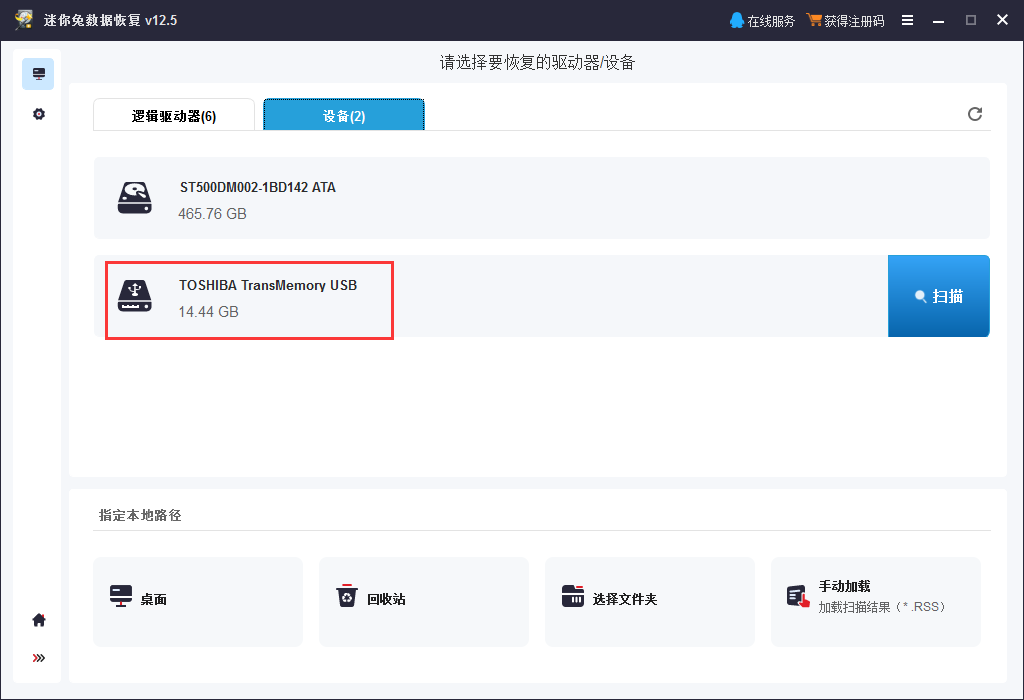This screenshot has height=700, width=1024.
Task: Click the 选择文件夹 folder icon
Action: [573, 596]
